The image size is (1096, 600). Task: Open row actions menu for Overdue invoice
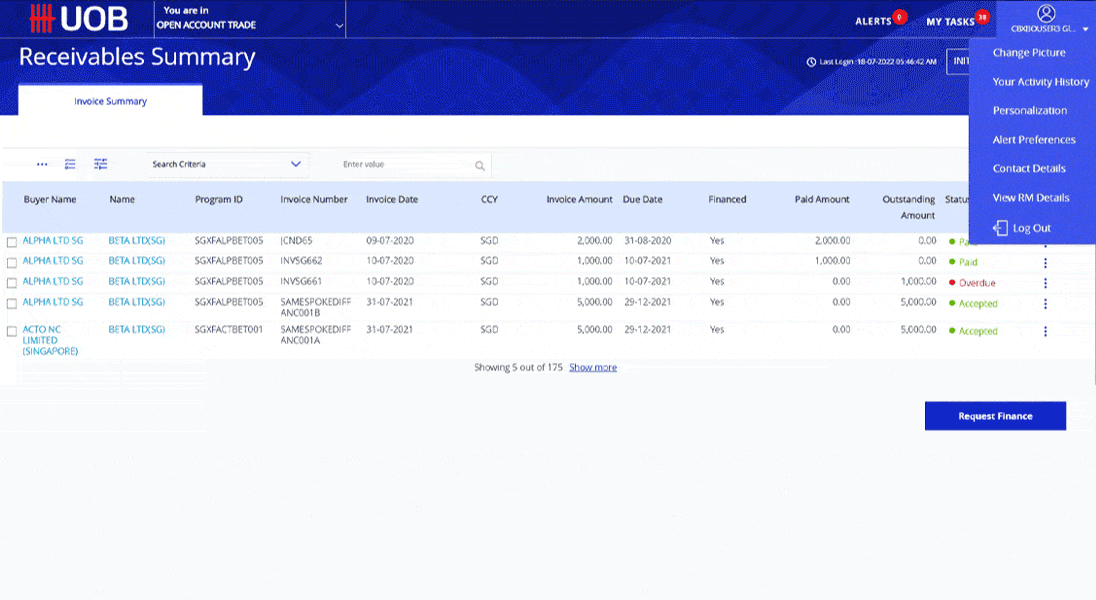coord(1045,283)
